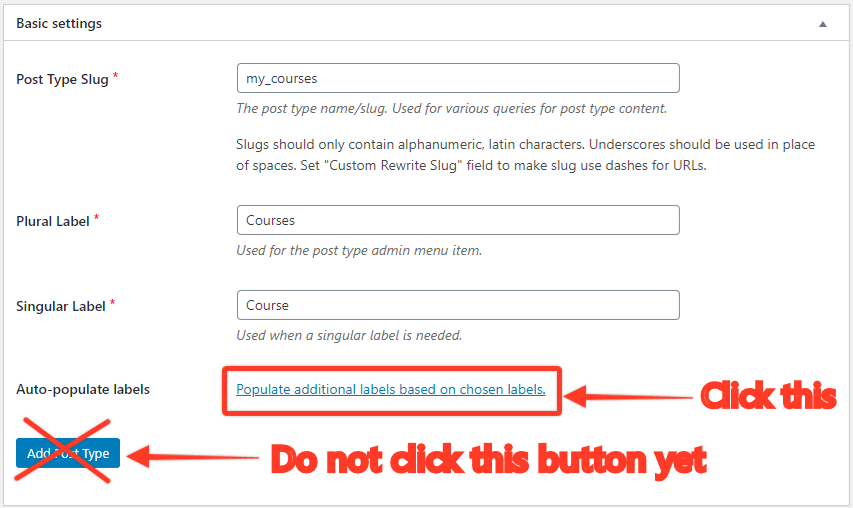Screen dimensions: 853x508
Task: Select the Plural Label text
Action: click(x=53, y=221)
